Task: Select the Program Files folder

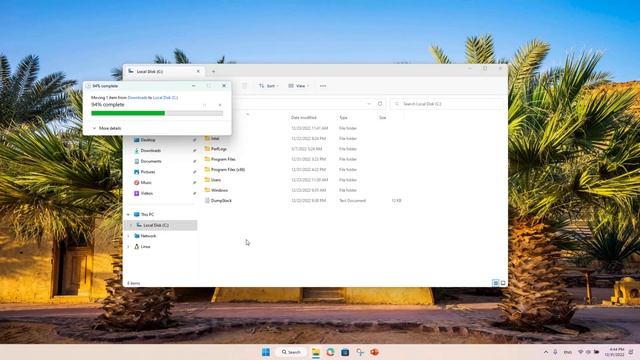Action: click(x=223, y=159)
